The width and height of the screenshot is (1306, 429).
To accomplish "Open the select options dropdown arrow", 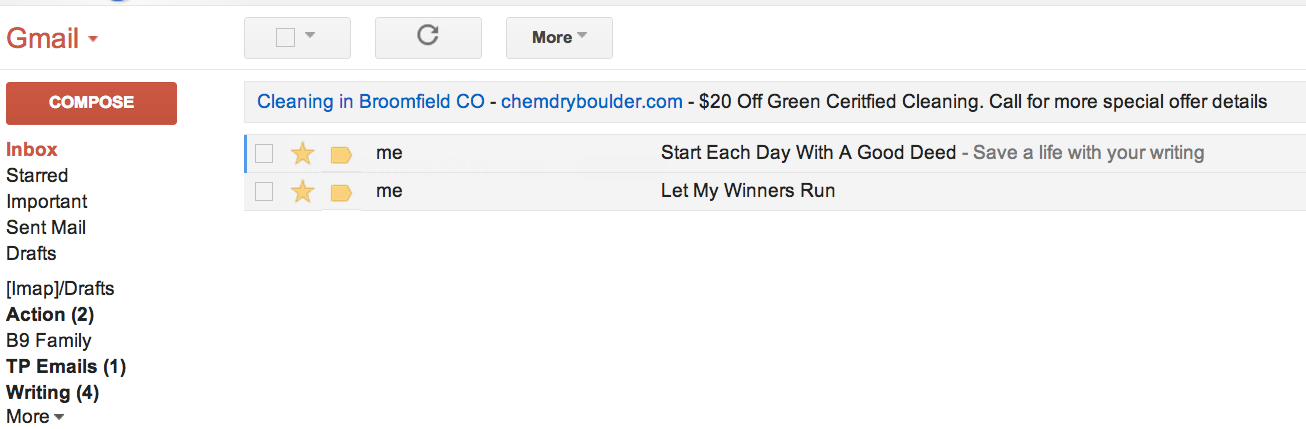I will [x=310, y=37].
